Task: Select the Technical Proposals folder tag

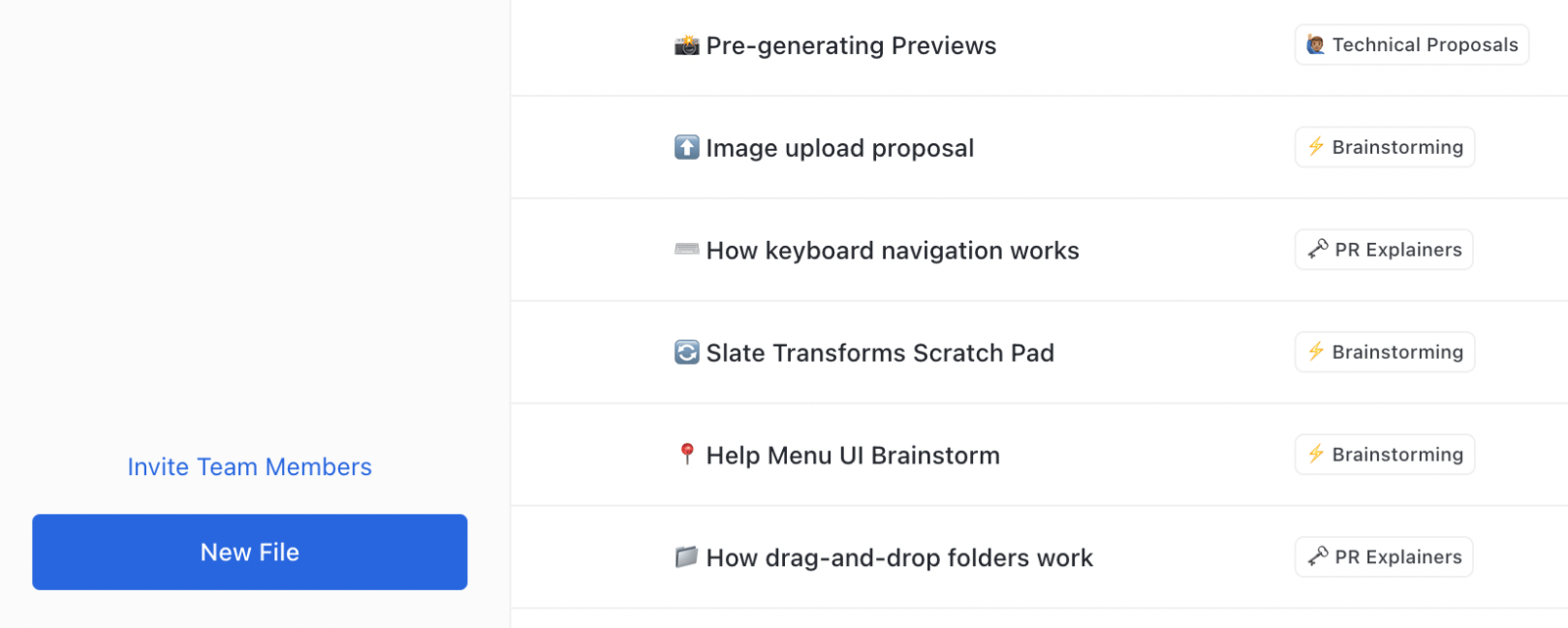Action: tap(1411, 45)
